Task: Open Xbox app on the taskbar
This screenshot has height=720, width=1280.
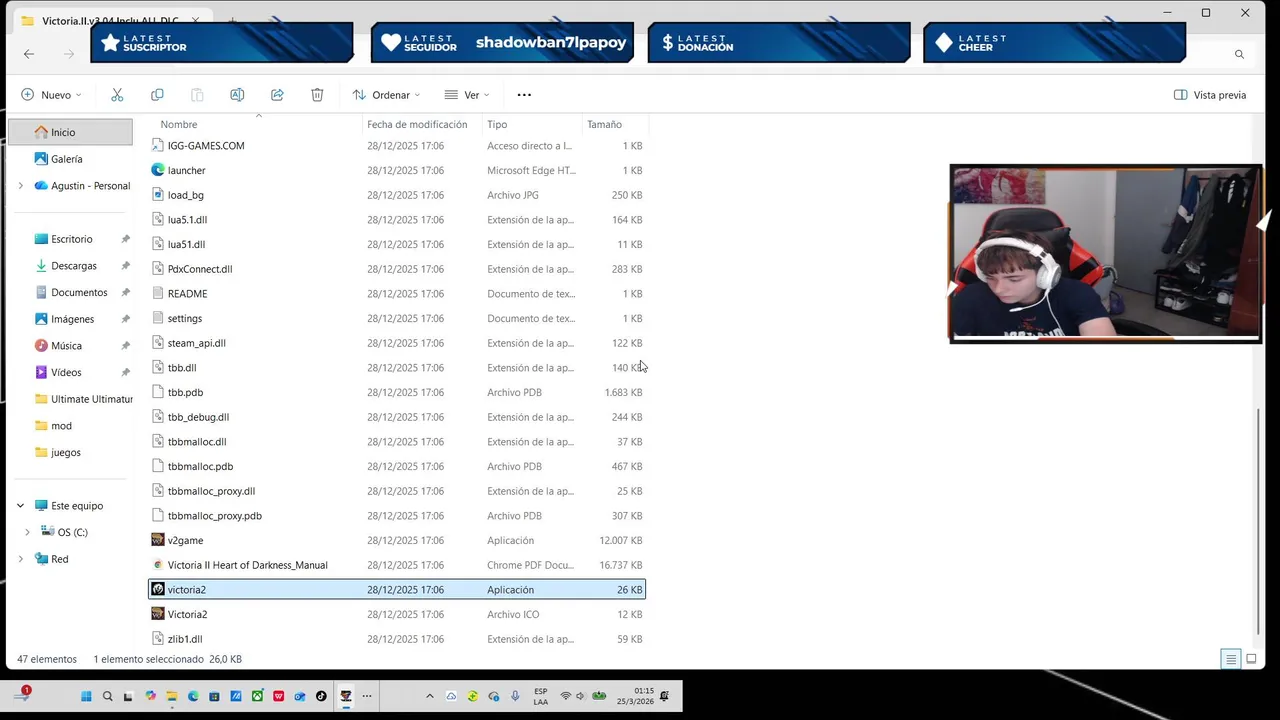Action: pos(257,696)
